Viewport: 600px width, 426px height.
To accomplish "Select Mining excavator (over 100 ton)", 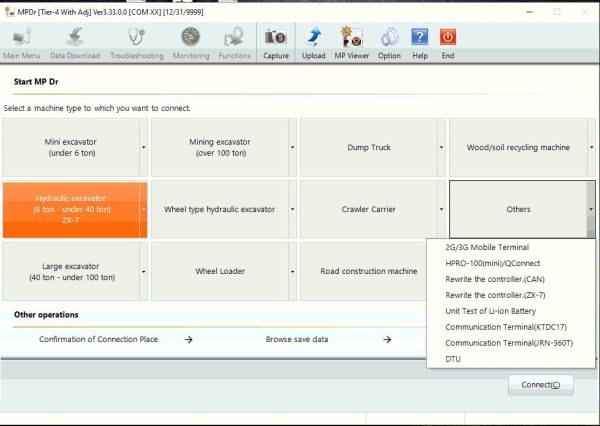I will pyautogui.click(x=220, y=147).
